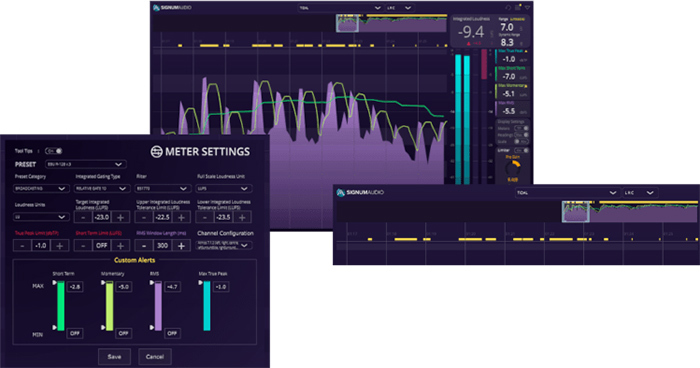Open the LRC dropdown in timeline strip window

[639, 193]
